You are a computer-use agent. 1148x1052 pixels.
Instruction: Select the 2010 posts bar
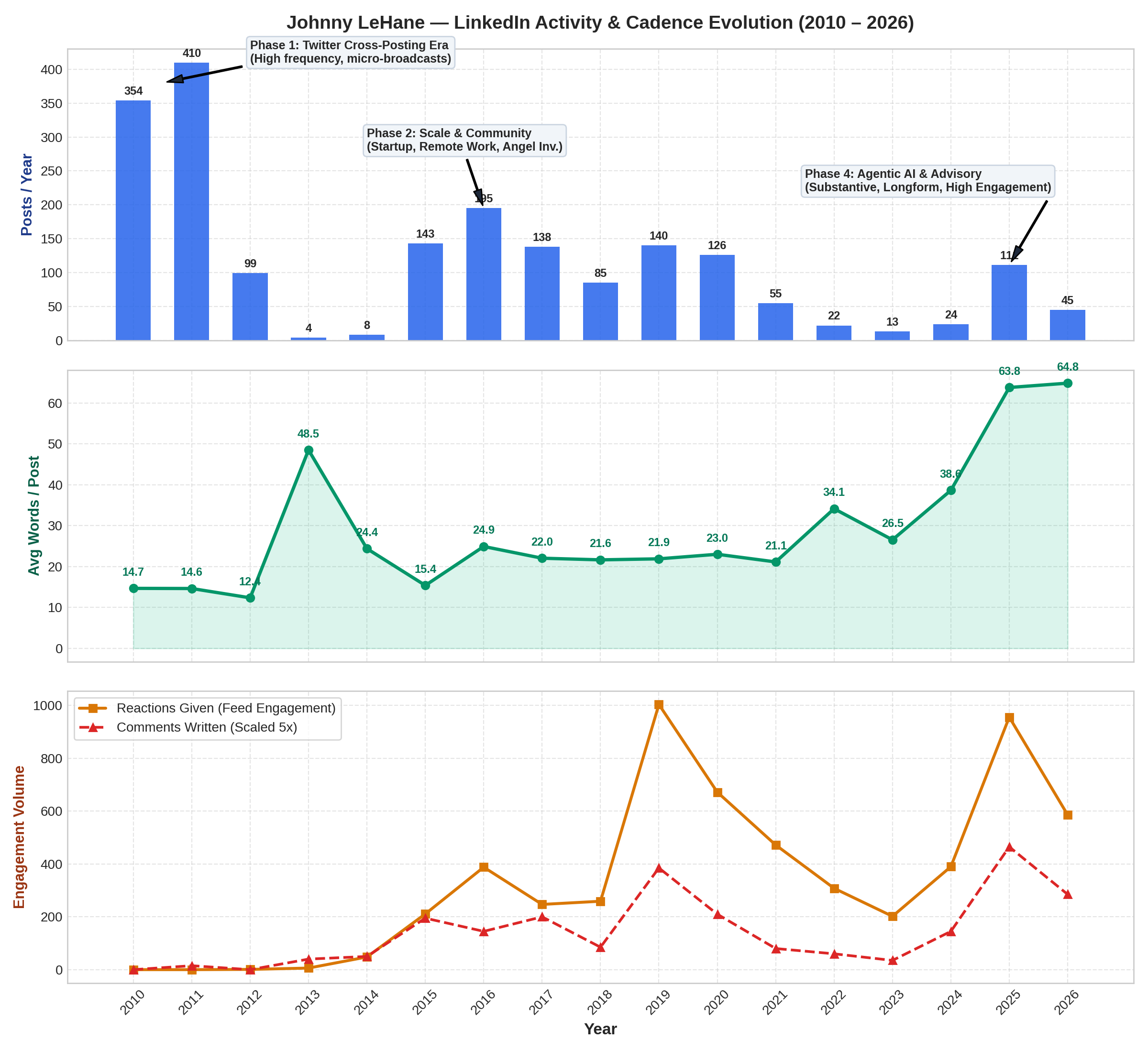click(x=133, y=220)
